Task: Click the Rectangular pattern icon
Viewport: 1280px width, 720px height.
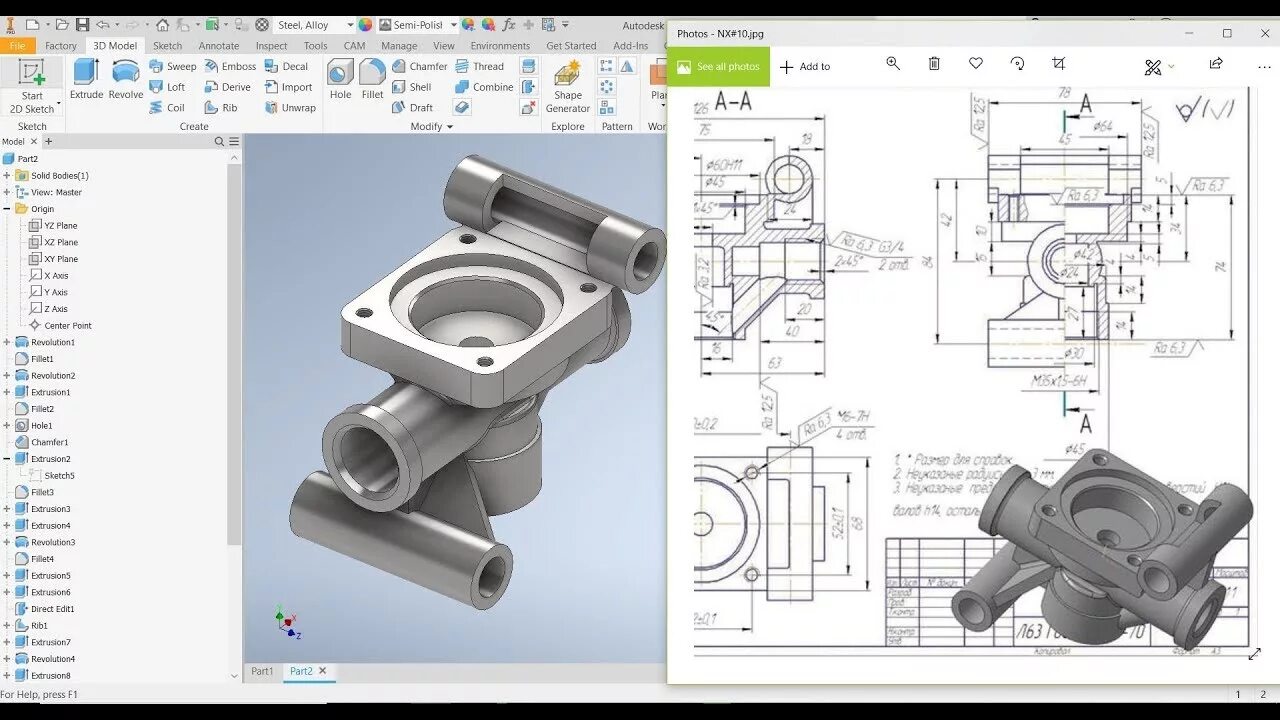Action: (x=606, y=66)
